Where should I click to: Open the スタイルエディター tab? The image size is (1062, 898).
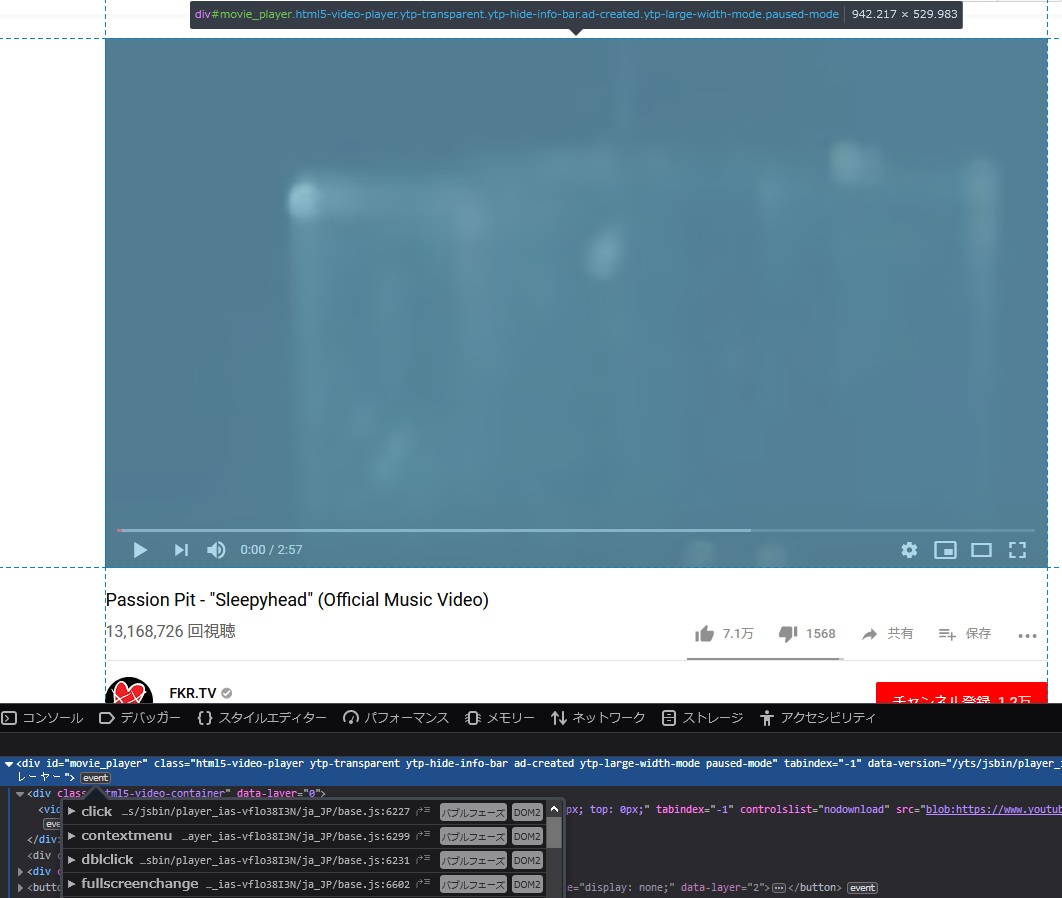tap(261, 718)
